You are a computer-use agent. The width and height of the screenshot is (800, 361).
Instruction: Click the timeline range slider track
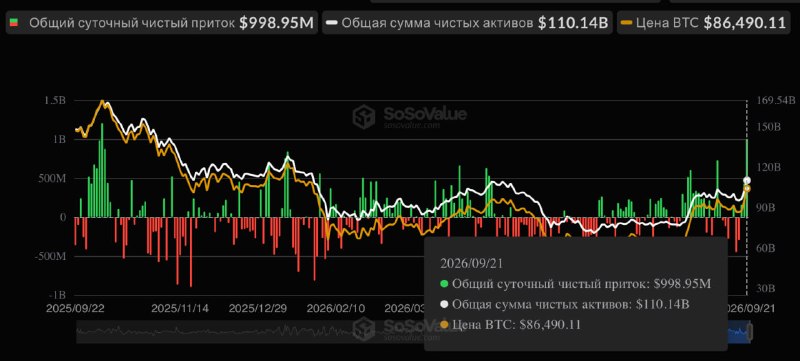[413, 332]
